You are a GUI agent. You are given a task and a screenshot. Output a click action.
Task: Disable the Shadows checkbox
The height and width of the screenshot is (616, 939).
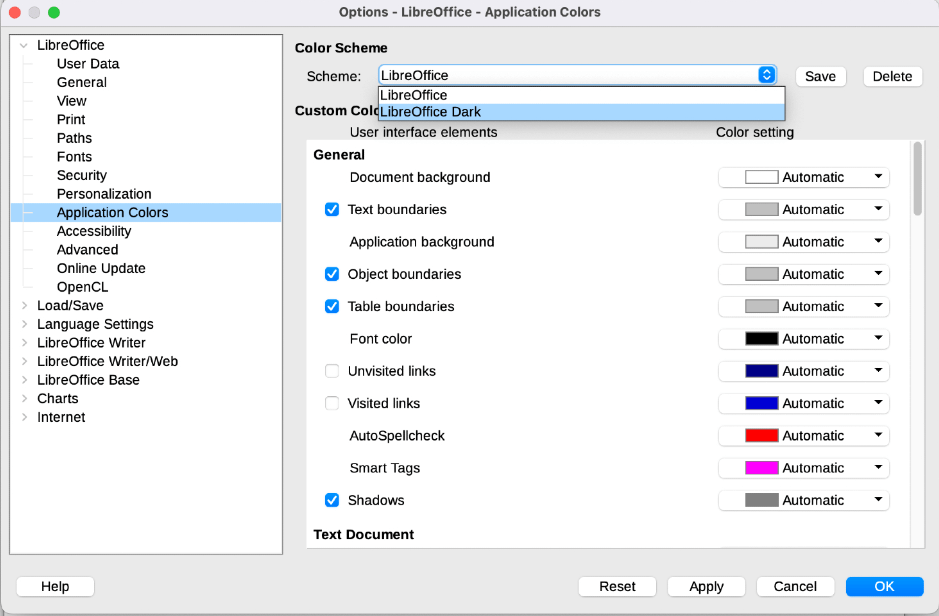(x=331, y=500)
